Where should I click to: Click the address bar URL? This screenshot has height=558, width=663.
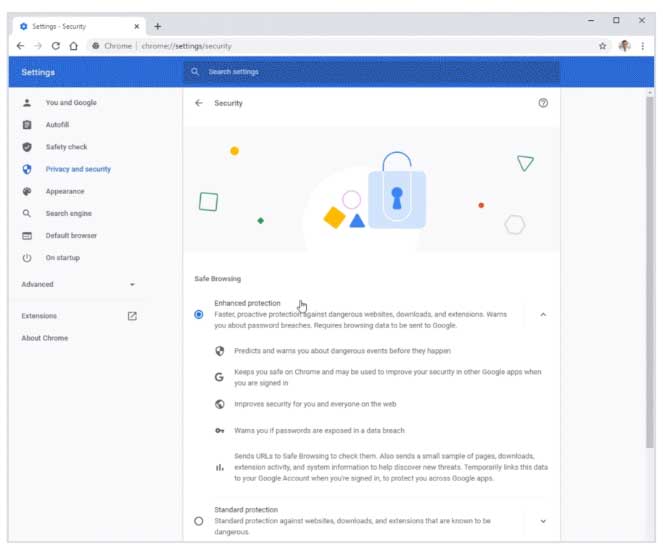pyautogui.click(x=186, y=46)
